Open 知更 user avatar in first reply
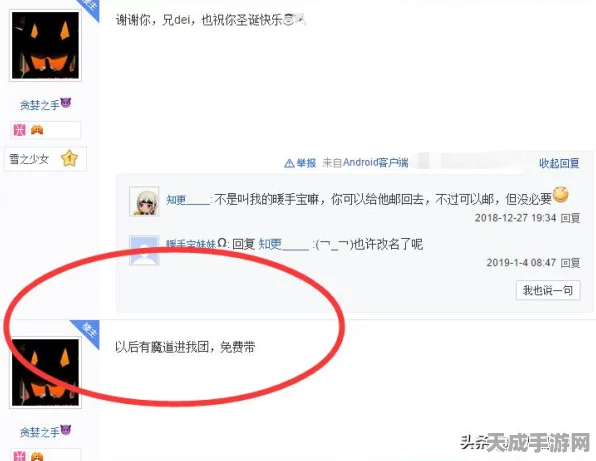 144,201
